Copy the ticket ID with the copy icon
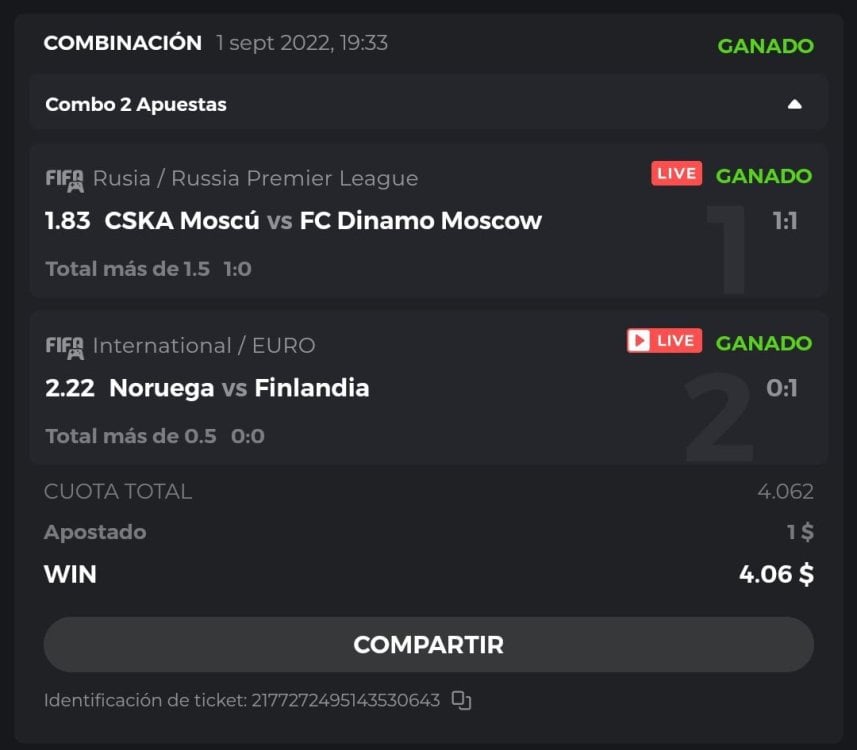This screenshot has width=857, height=750. click(x=461, y=700)
